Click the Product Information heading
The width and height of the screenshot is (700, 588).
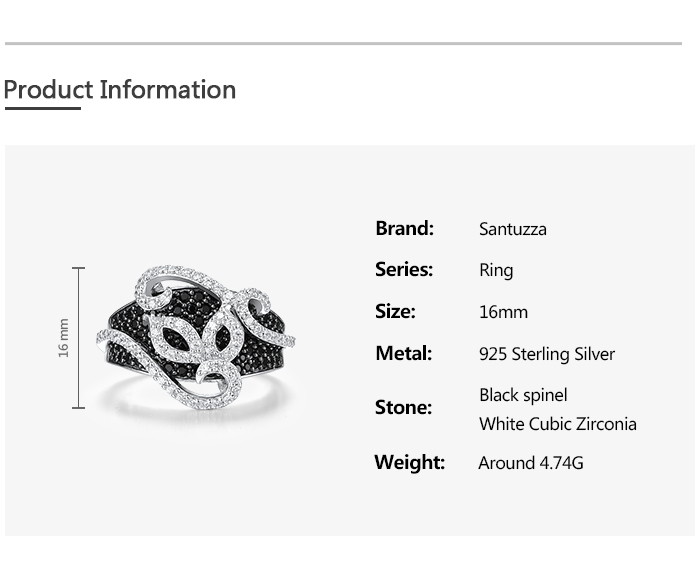click(120, 90)
